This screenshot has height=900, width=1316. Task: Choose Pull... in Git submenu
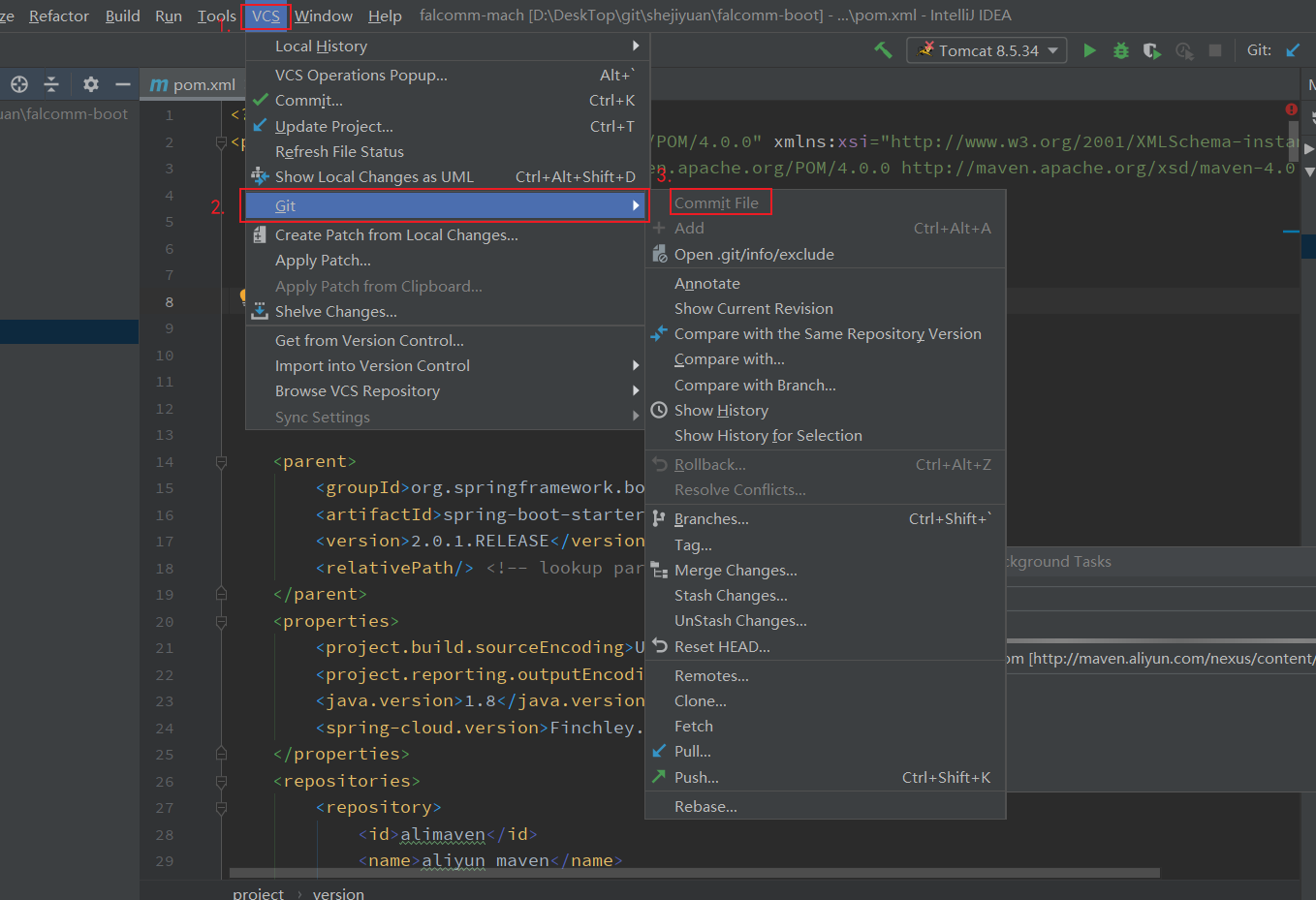pyautogui.click(x=826, y=751)
